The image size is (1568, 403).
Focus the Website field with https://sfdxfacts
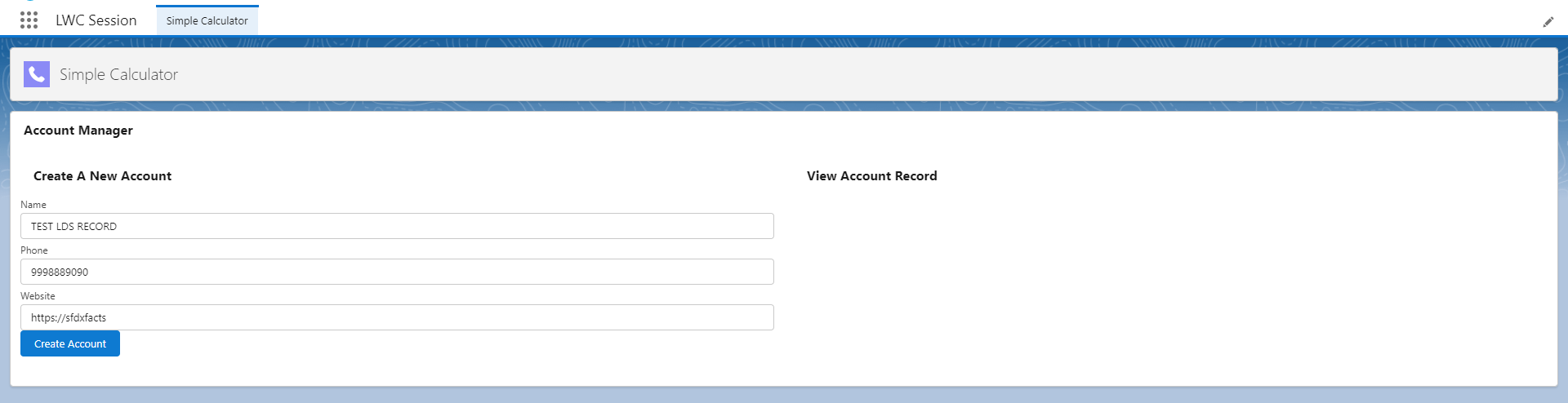(397, 317)
